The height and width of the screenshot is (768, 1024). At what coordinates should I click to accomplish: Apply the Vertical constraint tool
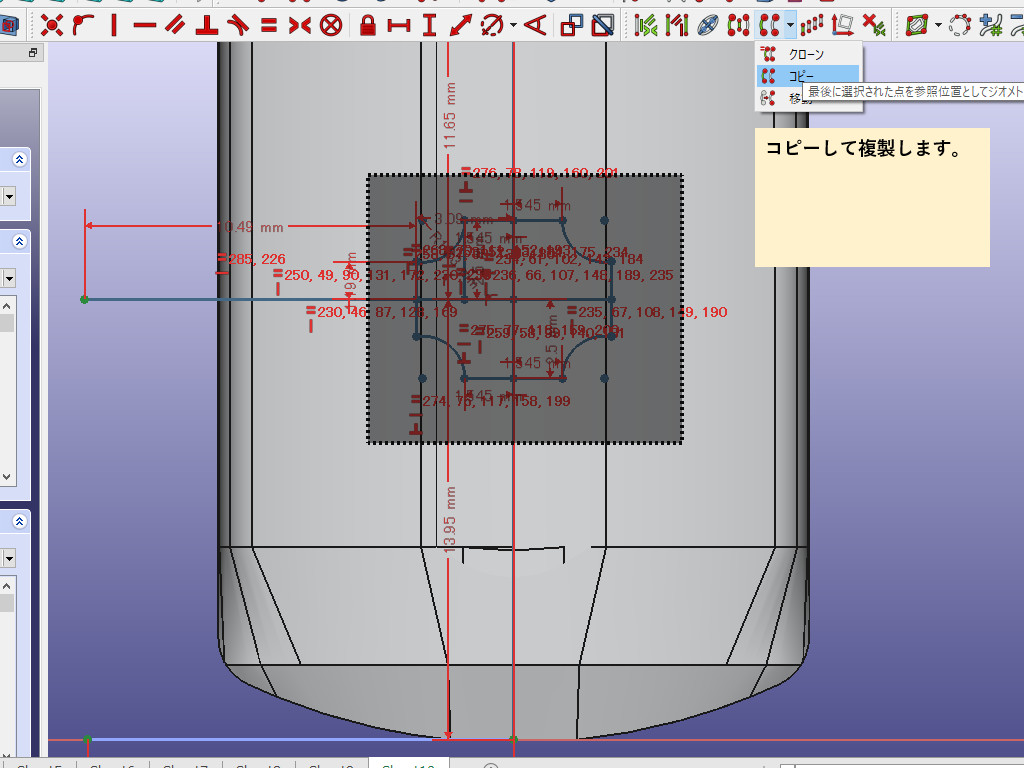tap(113, 25)
